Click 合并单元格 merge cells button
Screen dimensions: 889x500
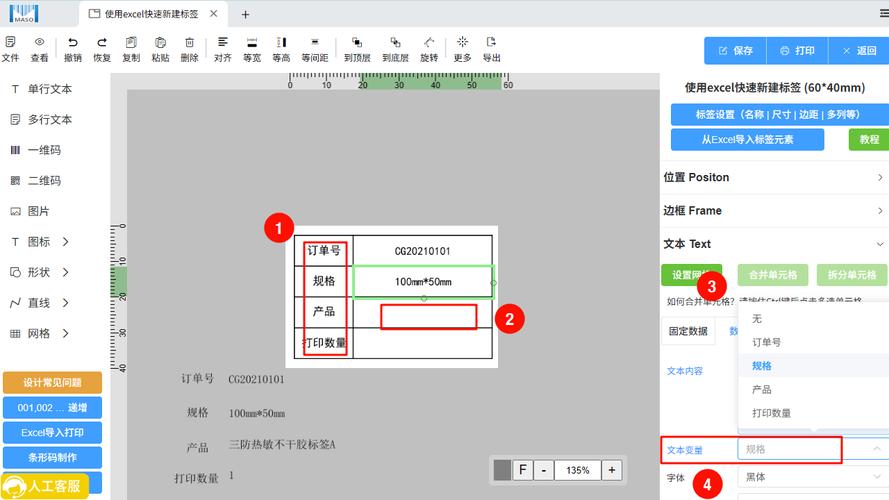point(773,275)
